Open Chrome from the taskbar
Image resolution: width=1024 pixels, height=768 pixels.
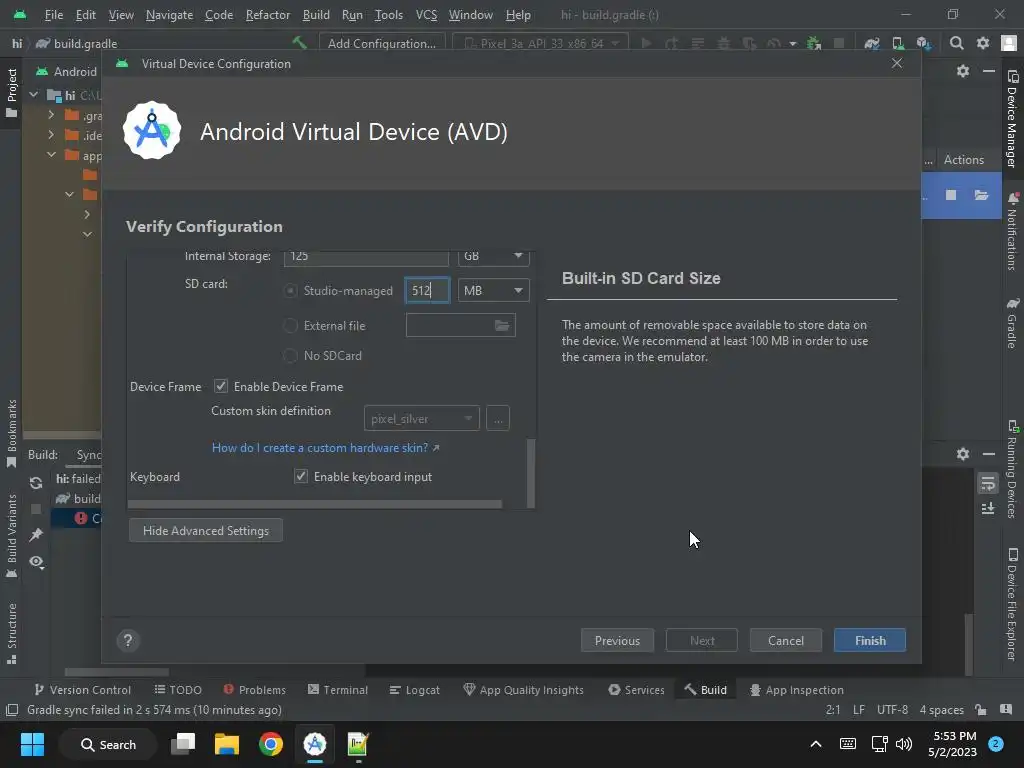pos(270,744)
